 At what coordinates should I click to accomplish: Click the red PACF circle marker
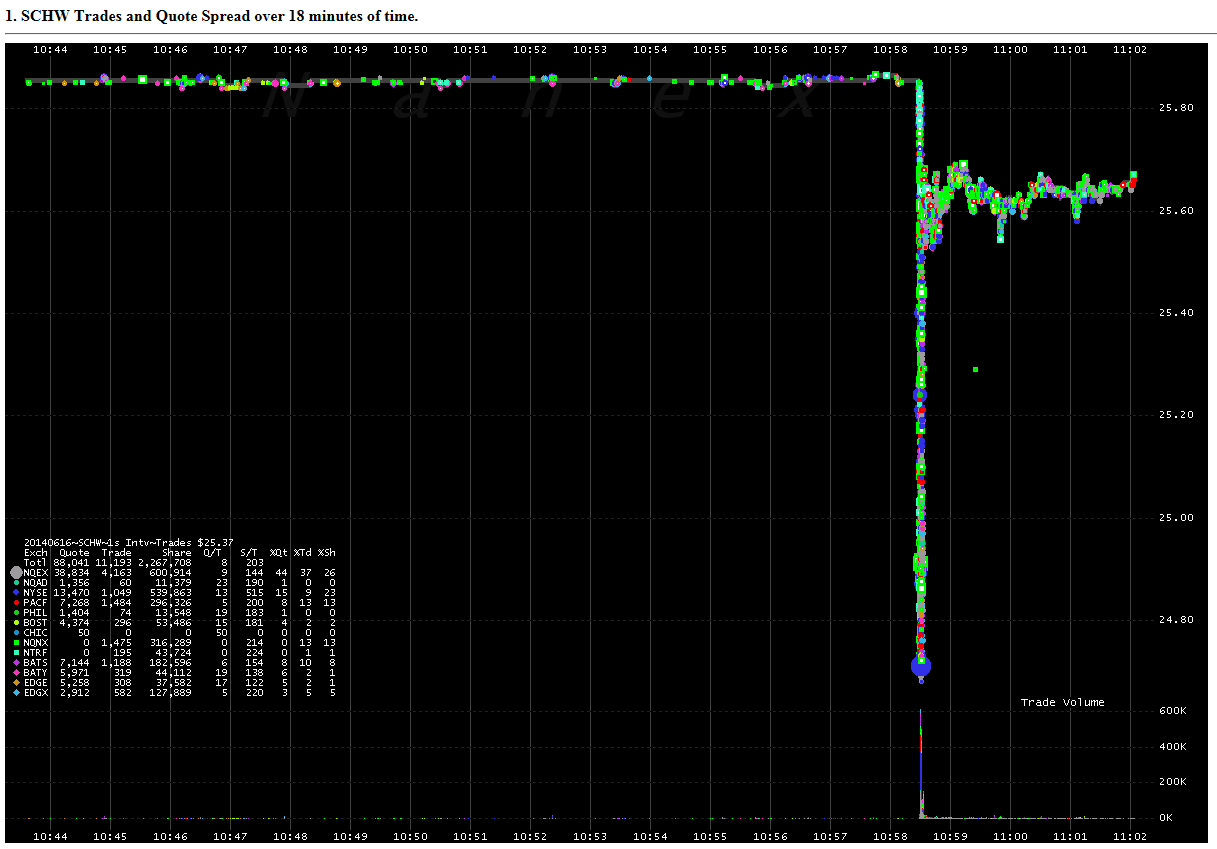15,602
